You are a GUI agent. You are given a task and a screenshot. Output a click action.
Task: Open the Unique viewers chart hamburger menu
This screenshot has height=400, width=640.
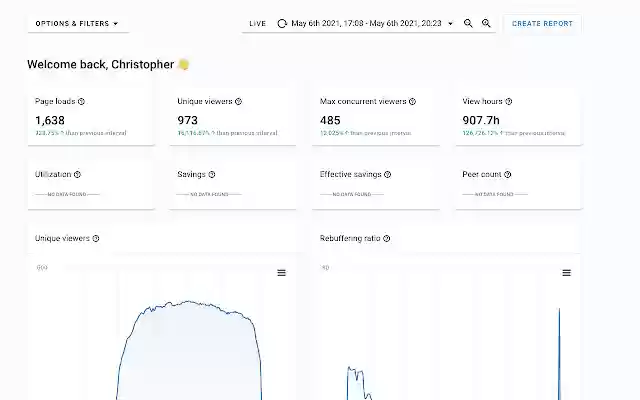(282, 273)
